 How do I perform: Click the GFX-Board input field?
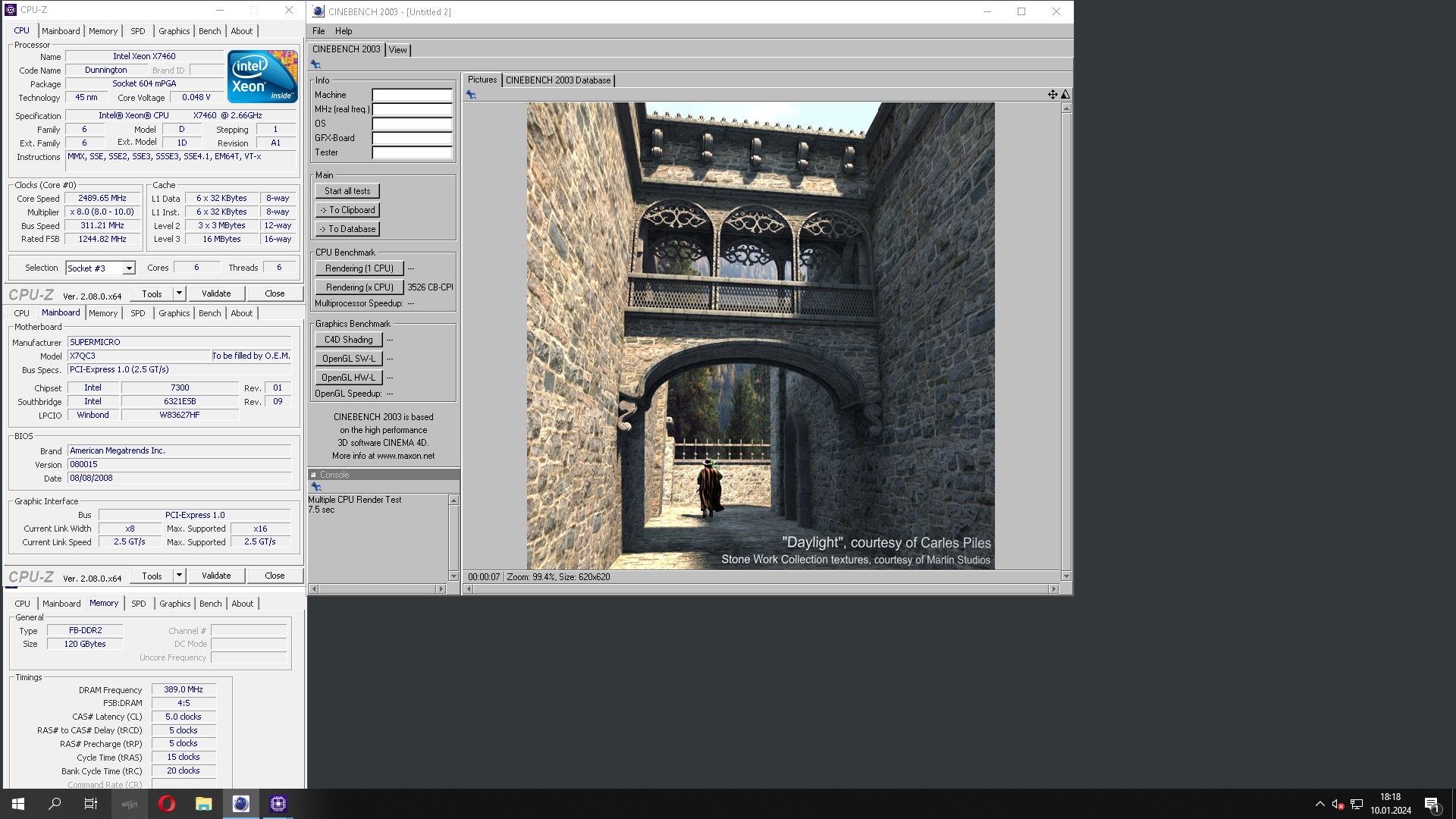(413, 138)
